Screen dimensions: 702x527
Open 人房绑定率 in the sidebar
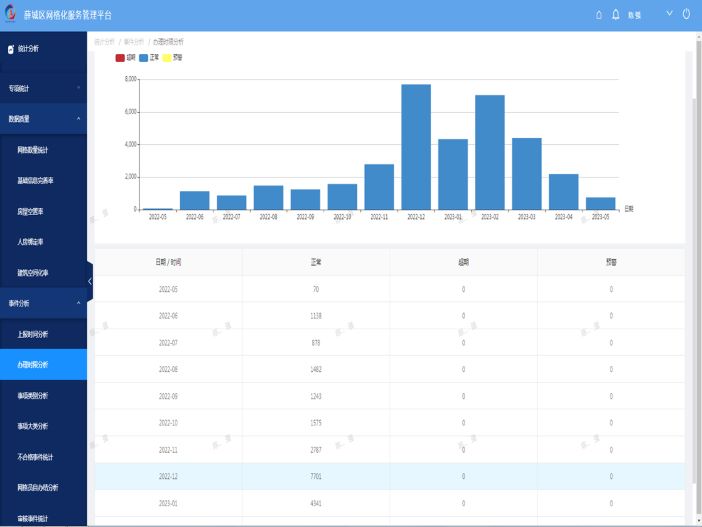43,242
